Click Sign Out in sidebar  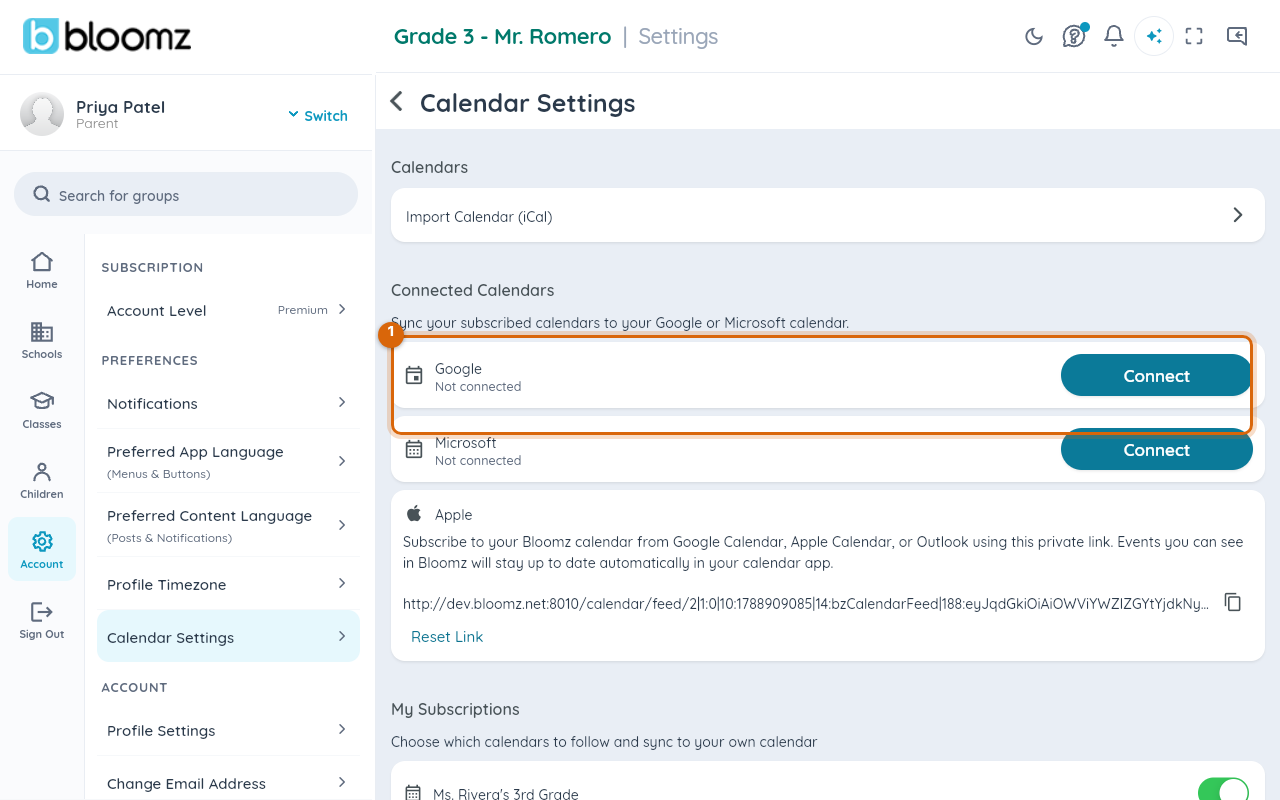pyautogui.click(x=42, y=621)
